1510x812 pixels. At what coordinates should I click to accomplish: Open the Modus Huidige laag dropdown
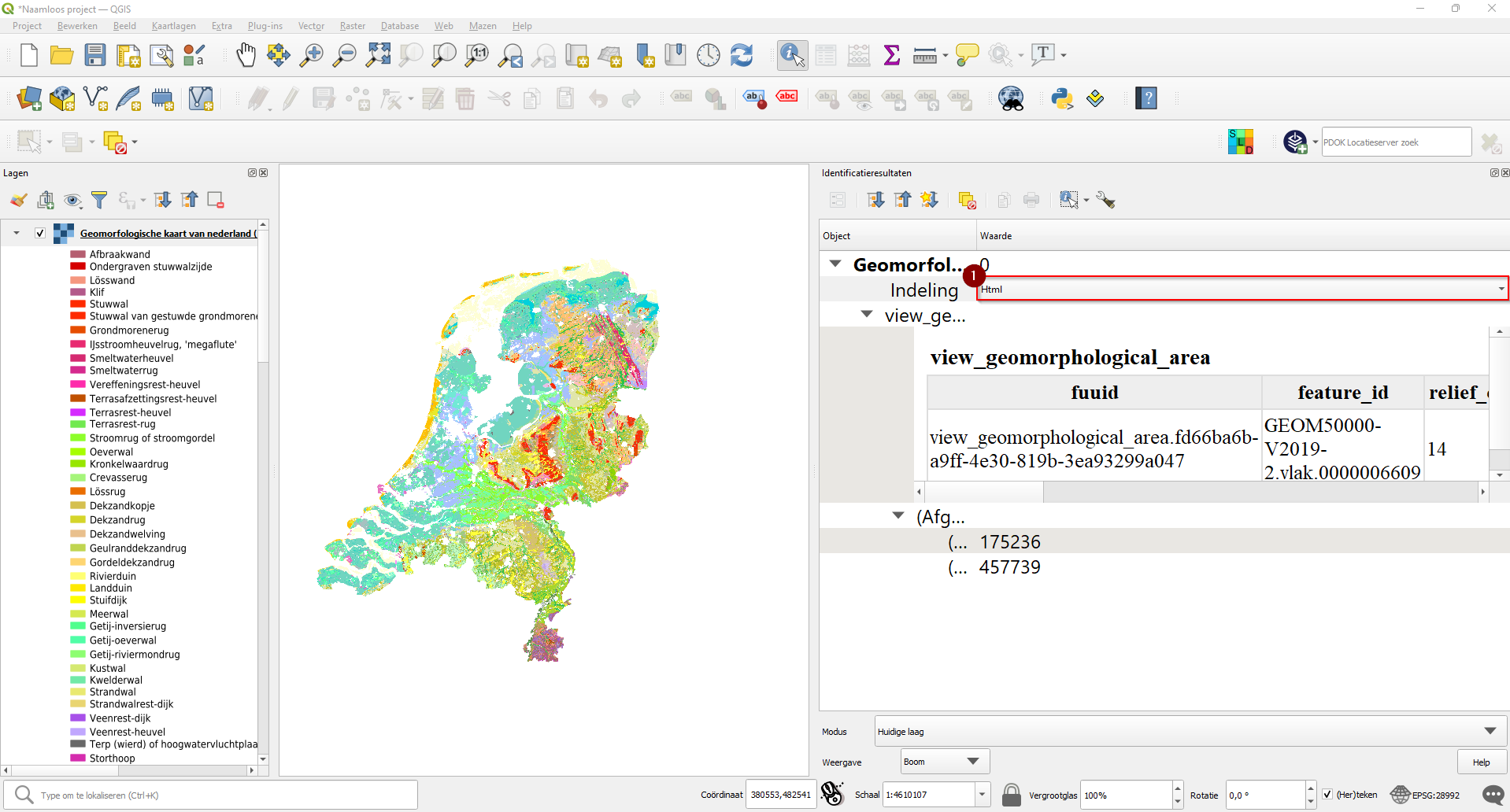coord(1191,731)
